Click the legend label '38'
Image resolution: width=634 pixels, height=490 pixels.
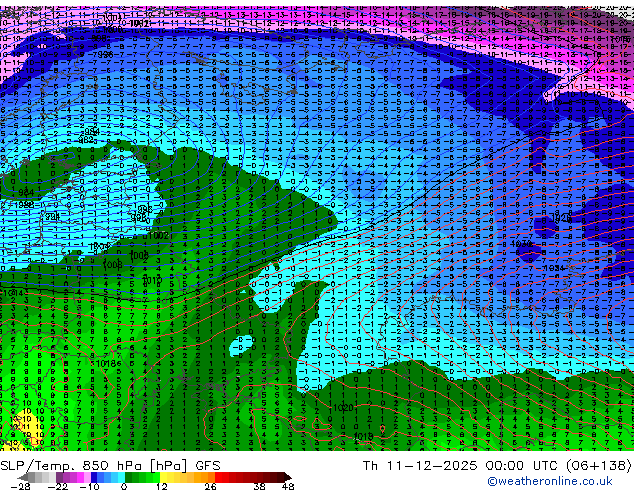(260, 486)
